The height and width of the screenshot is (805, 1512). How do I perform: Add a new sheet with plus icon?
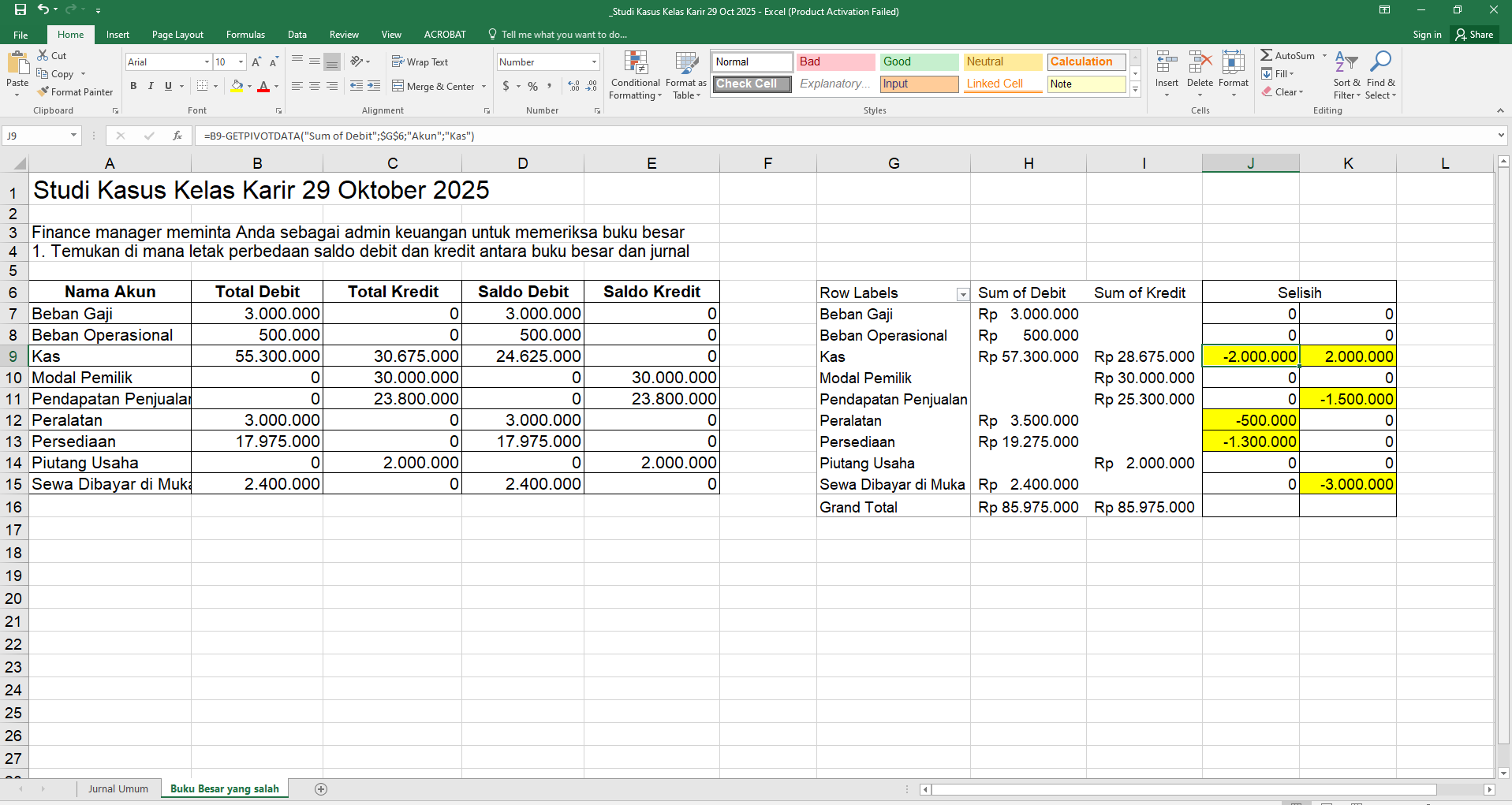(321, 789)
